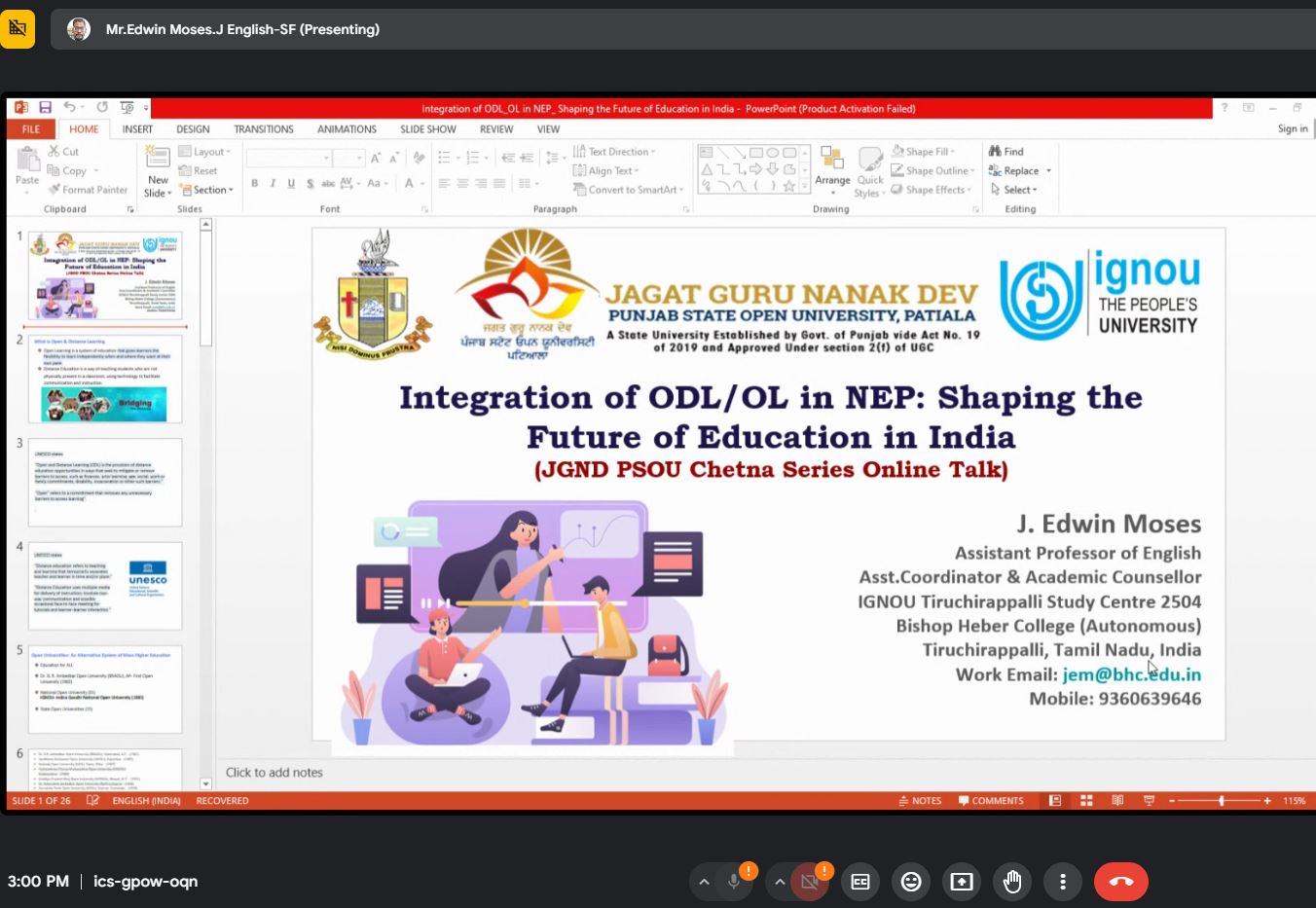Image resolution: width=1316 pixels, height=908 pixels.
Task: Expand the Shape Outline dropdown
Action: tap(932, 171)
